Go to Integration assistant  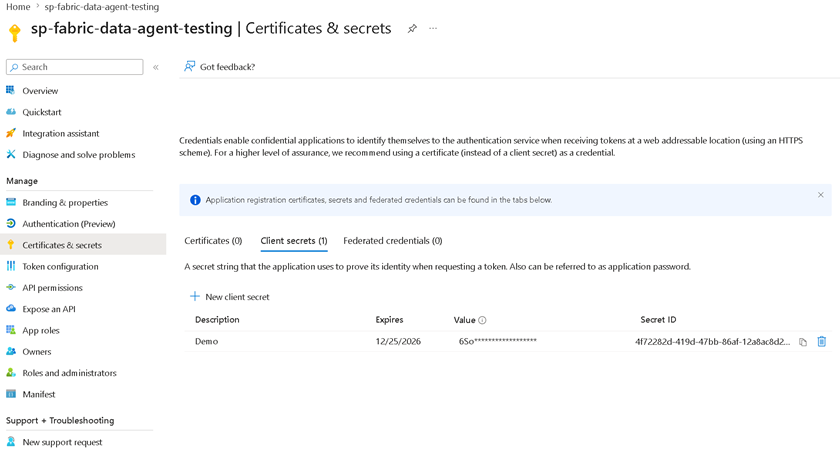(x=61, y=133)
